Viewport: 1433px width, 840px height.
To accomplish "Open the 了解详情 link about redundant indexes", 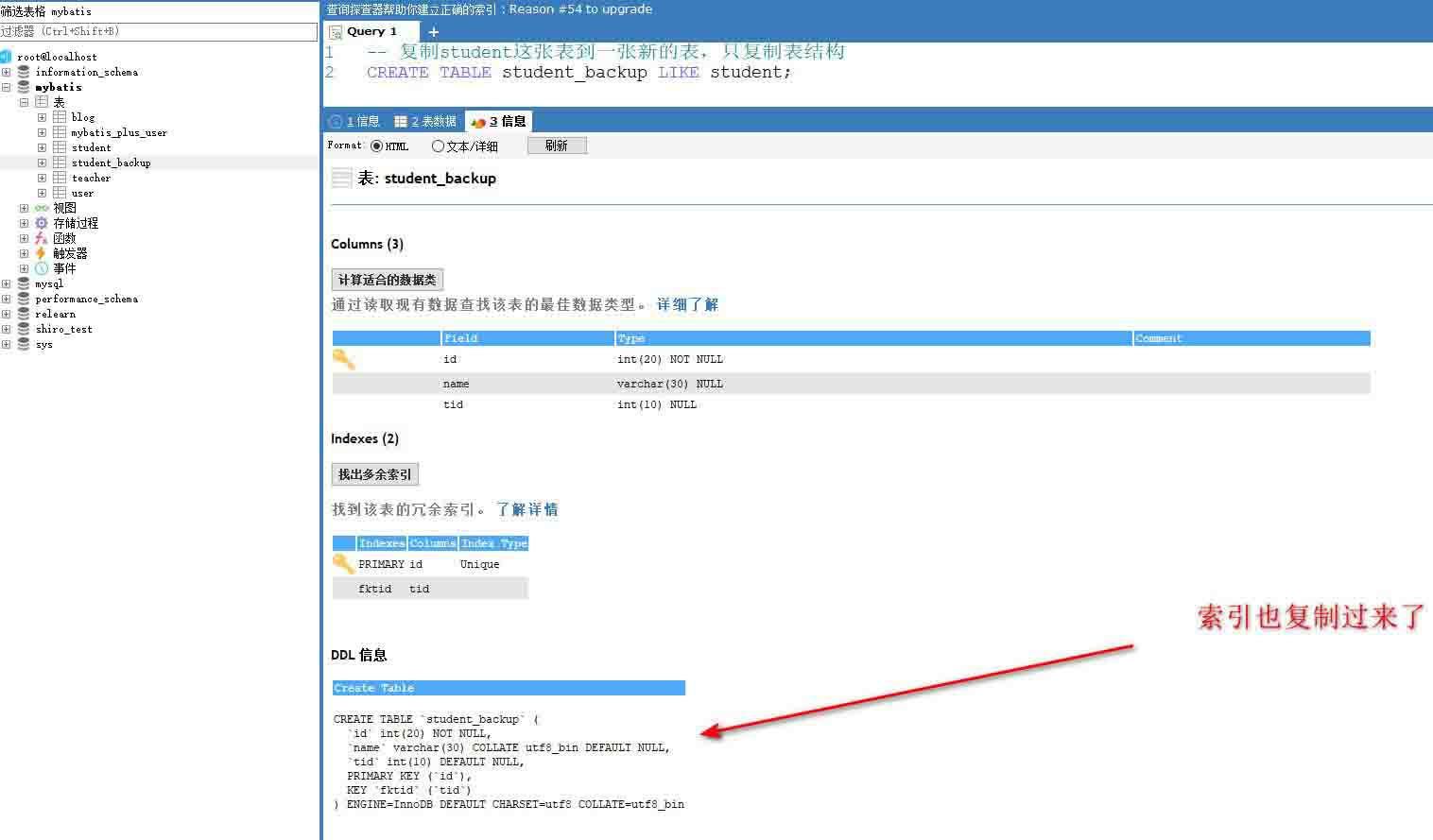I will pyautogui.click(x=527, y=509).
